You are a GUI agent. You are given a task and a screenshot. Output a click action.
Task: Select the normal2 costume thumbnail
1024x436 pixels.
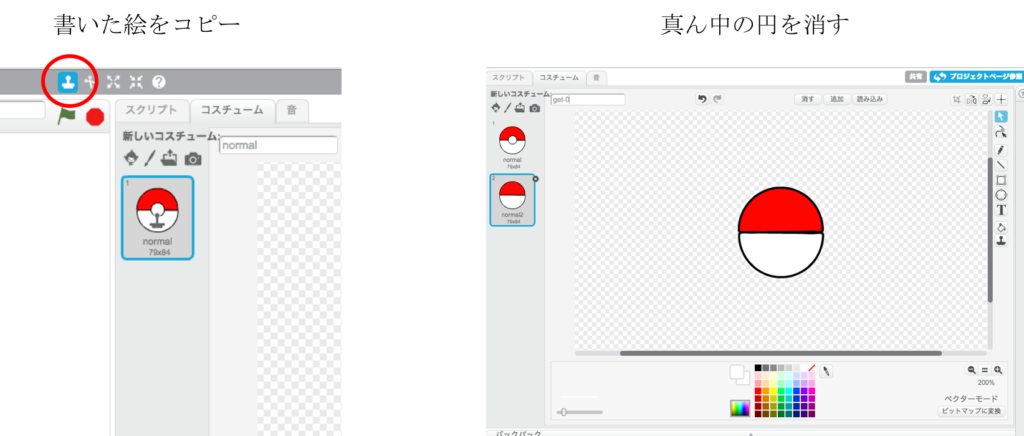point(512,200)
